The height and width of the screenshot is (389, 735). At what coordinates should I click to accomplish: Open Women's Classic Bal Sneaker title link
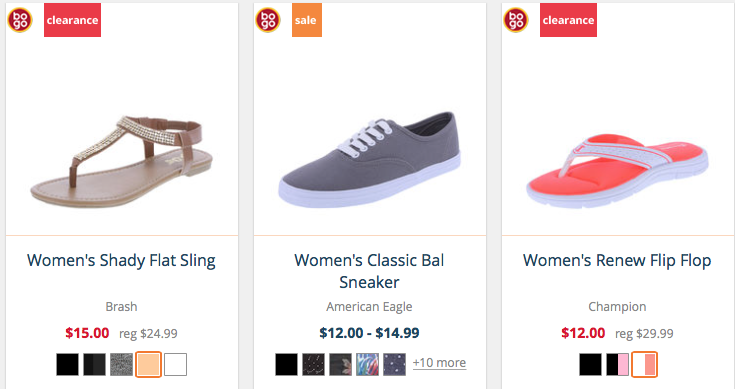(369, 271)
